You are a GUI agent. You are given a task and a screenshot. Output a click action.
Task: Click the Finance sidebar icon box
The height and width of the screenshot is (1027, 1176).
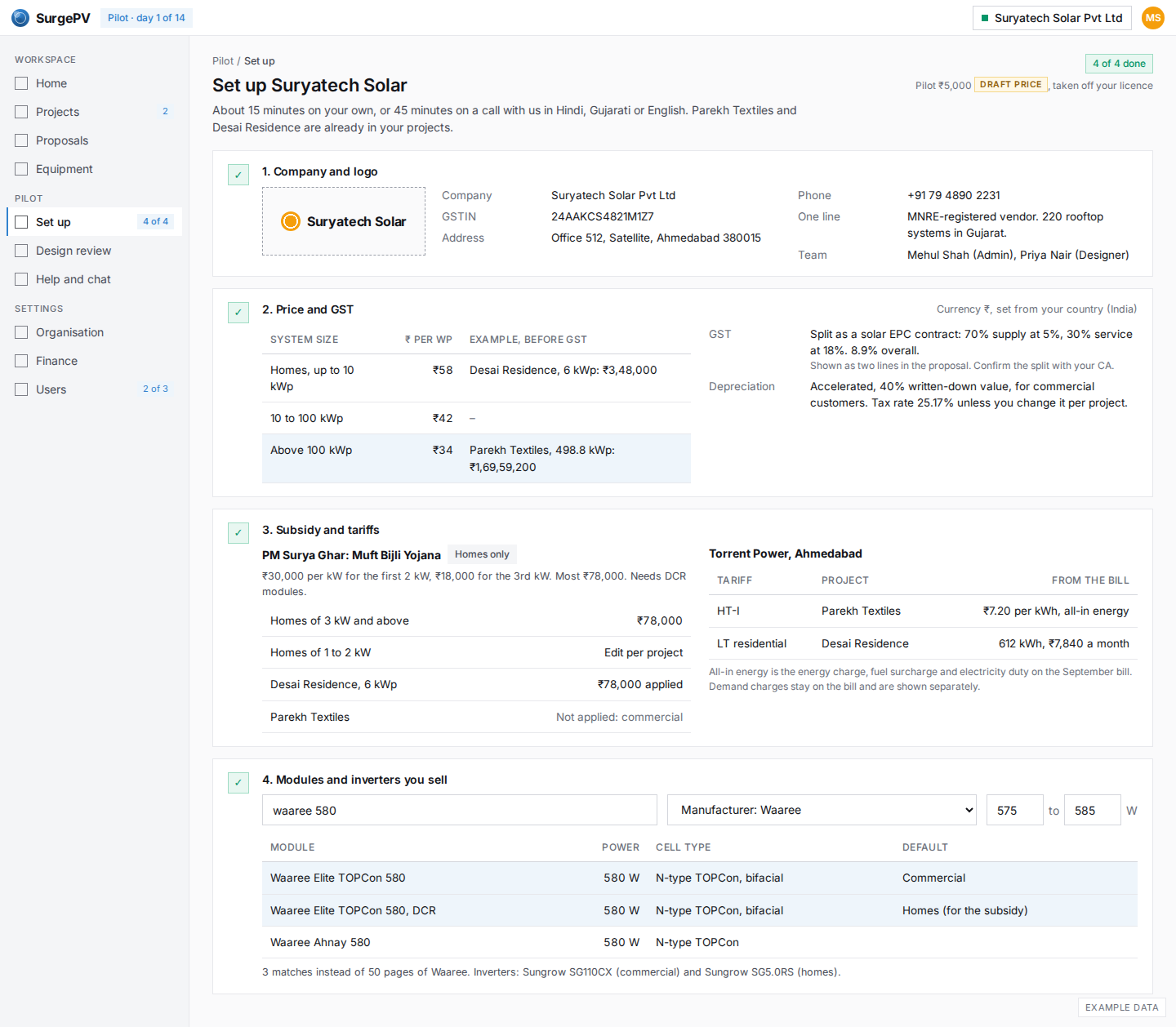pyautogui.click(x=21, y=361)
